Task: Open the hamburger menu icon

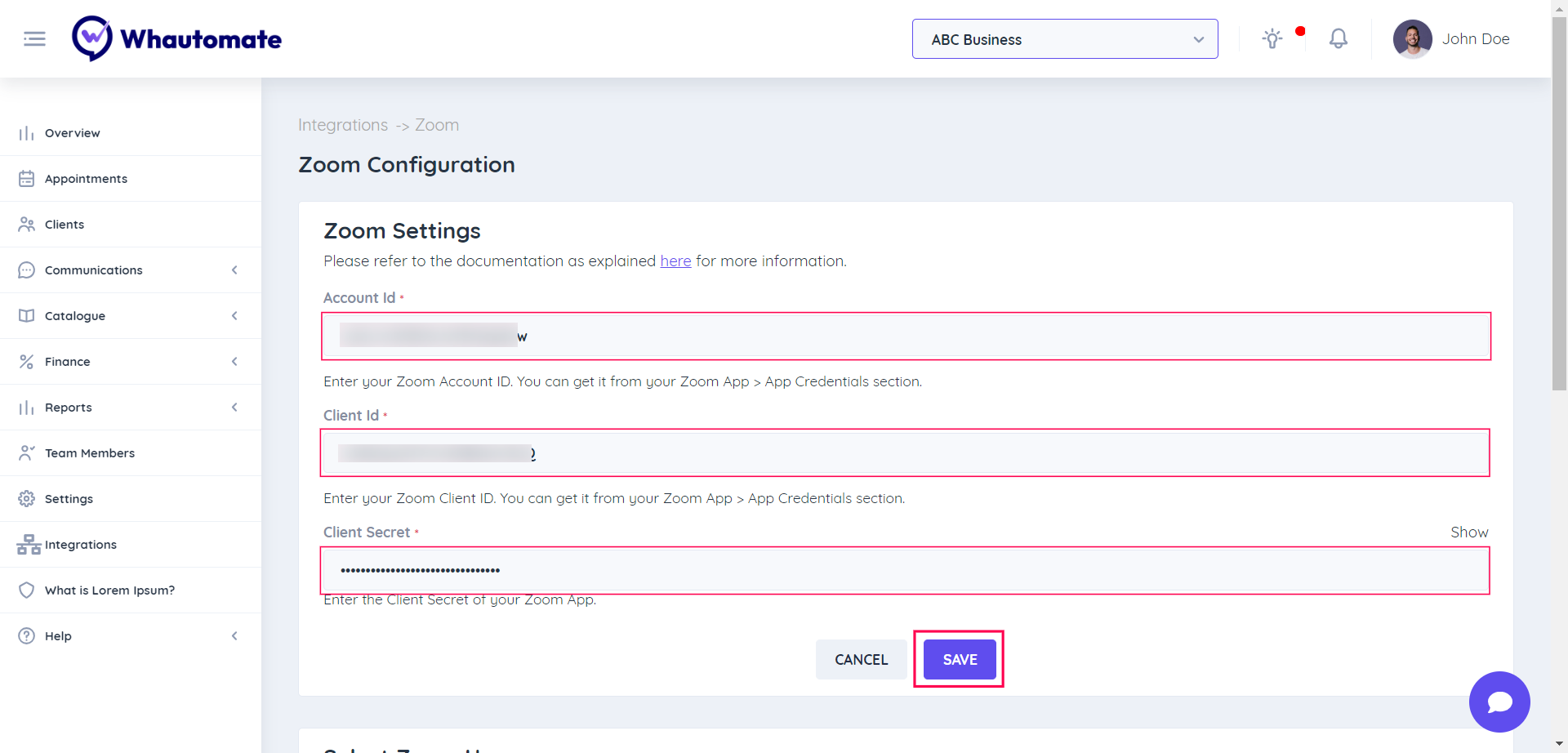Action: coord(34,38)
